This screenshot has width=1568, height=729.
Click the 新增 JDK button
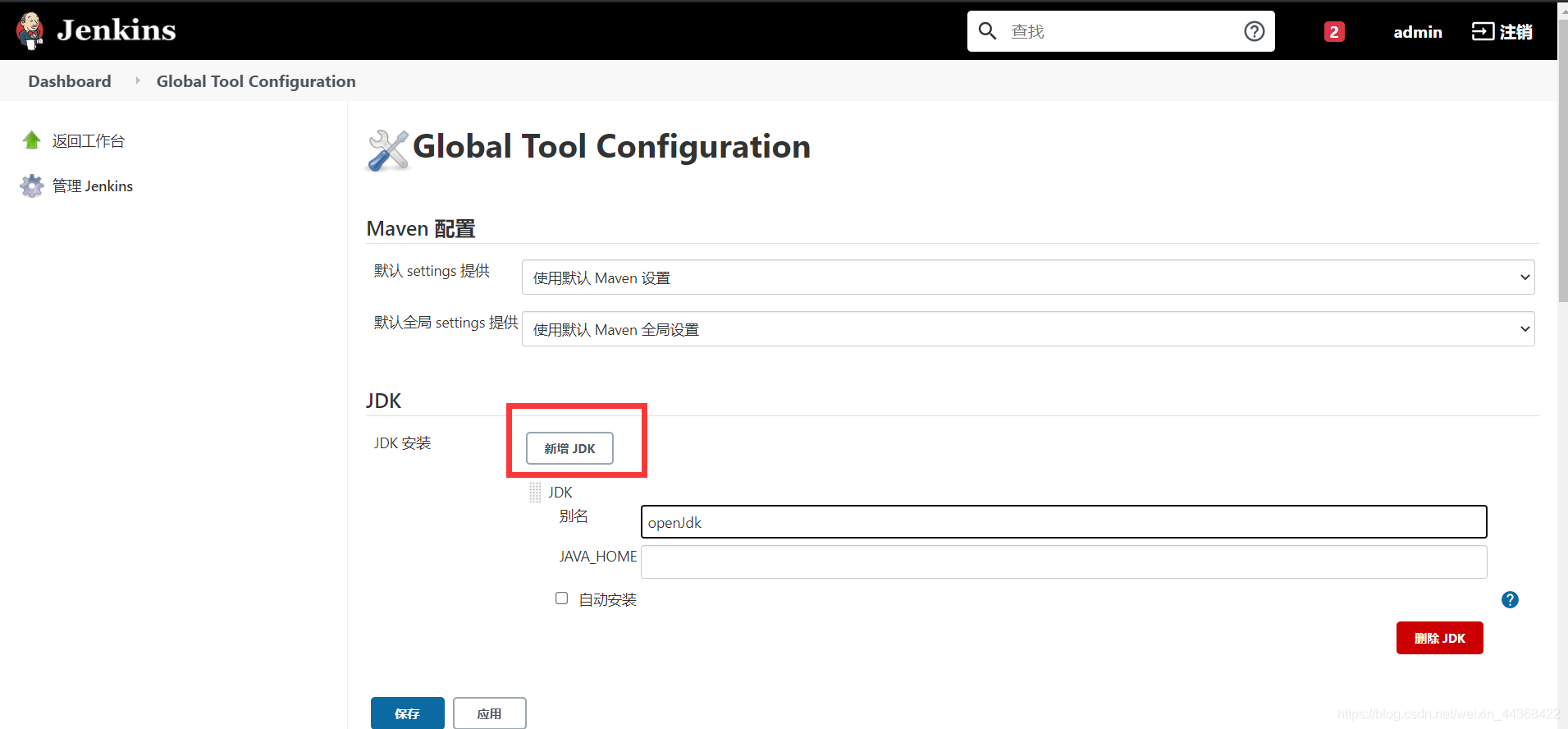pyautogui.click(x=569, y=448)
